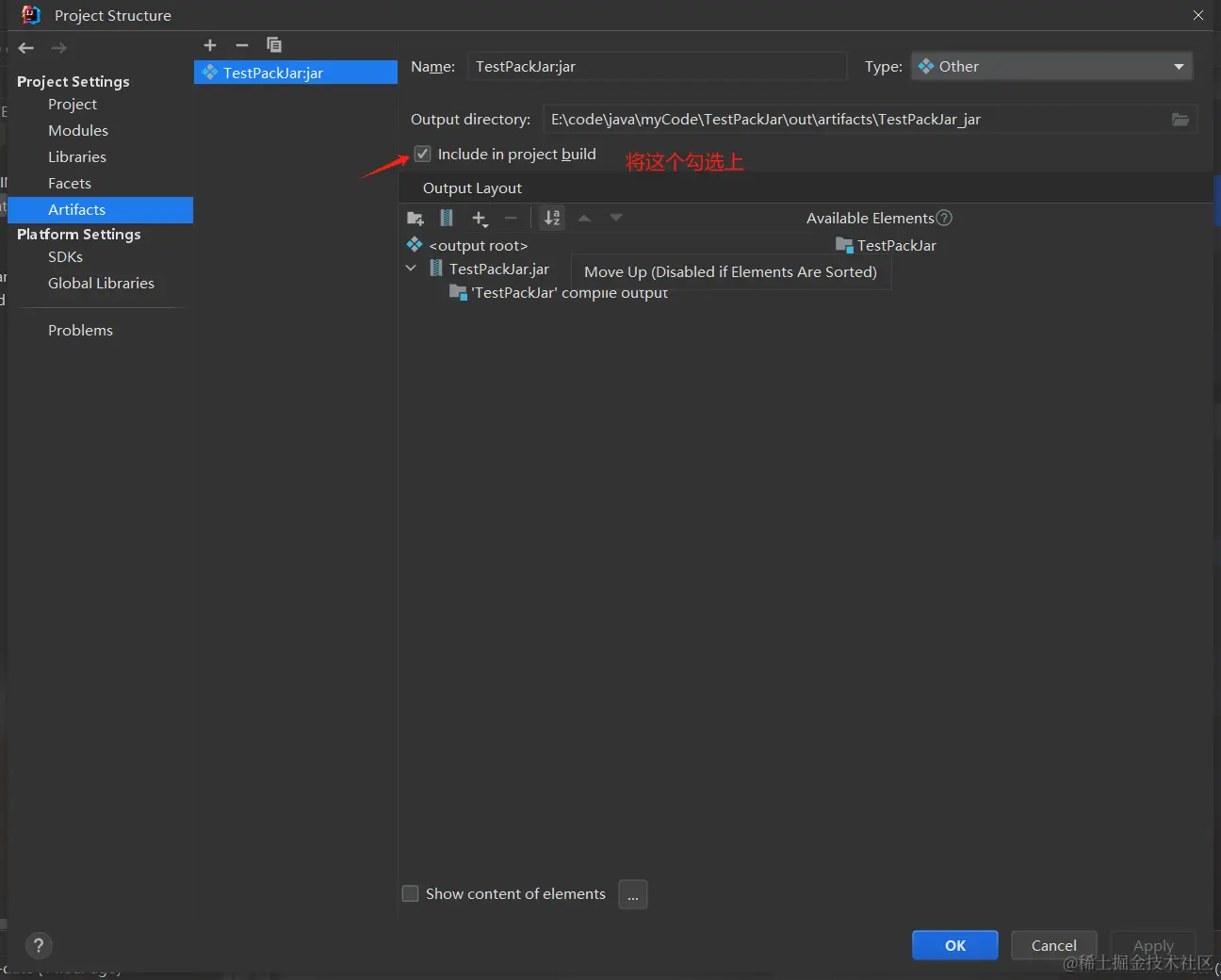Click the Apply button
Image resolution: width=1221 pixels, height=980 pixels.
point(1153,945)
